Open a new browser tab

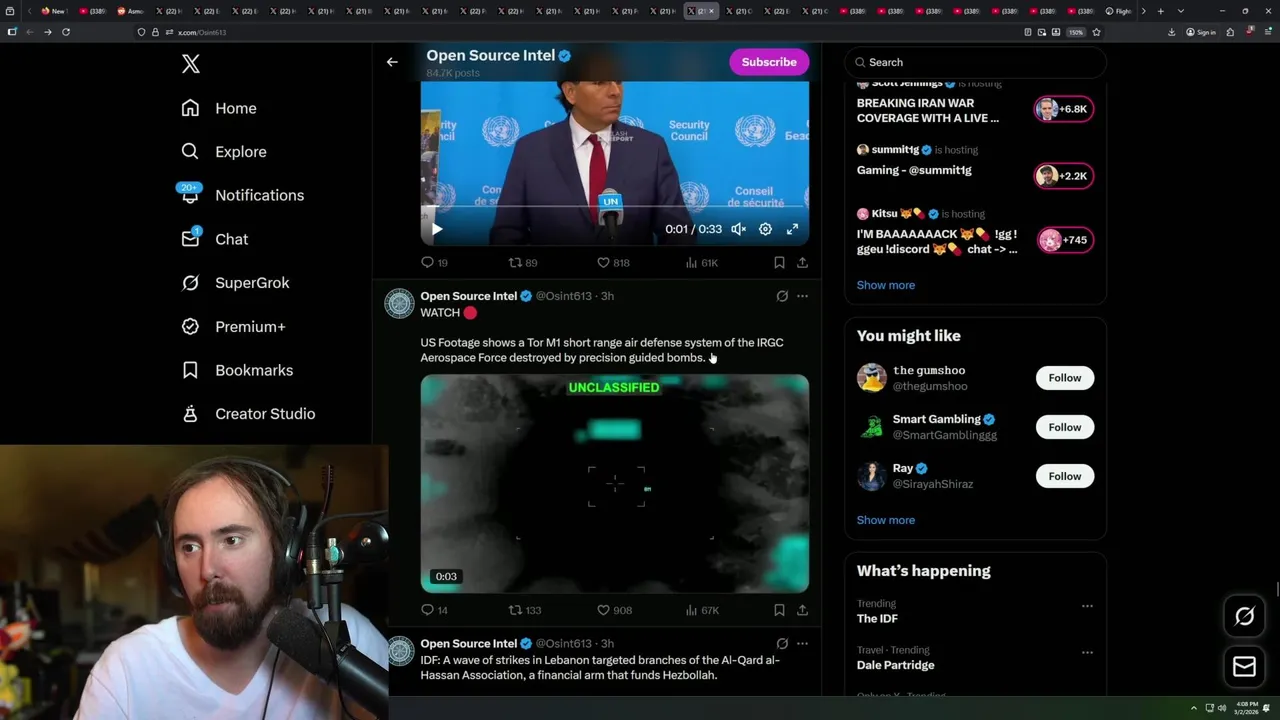click(x=1160, y=11)
